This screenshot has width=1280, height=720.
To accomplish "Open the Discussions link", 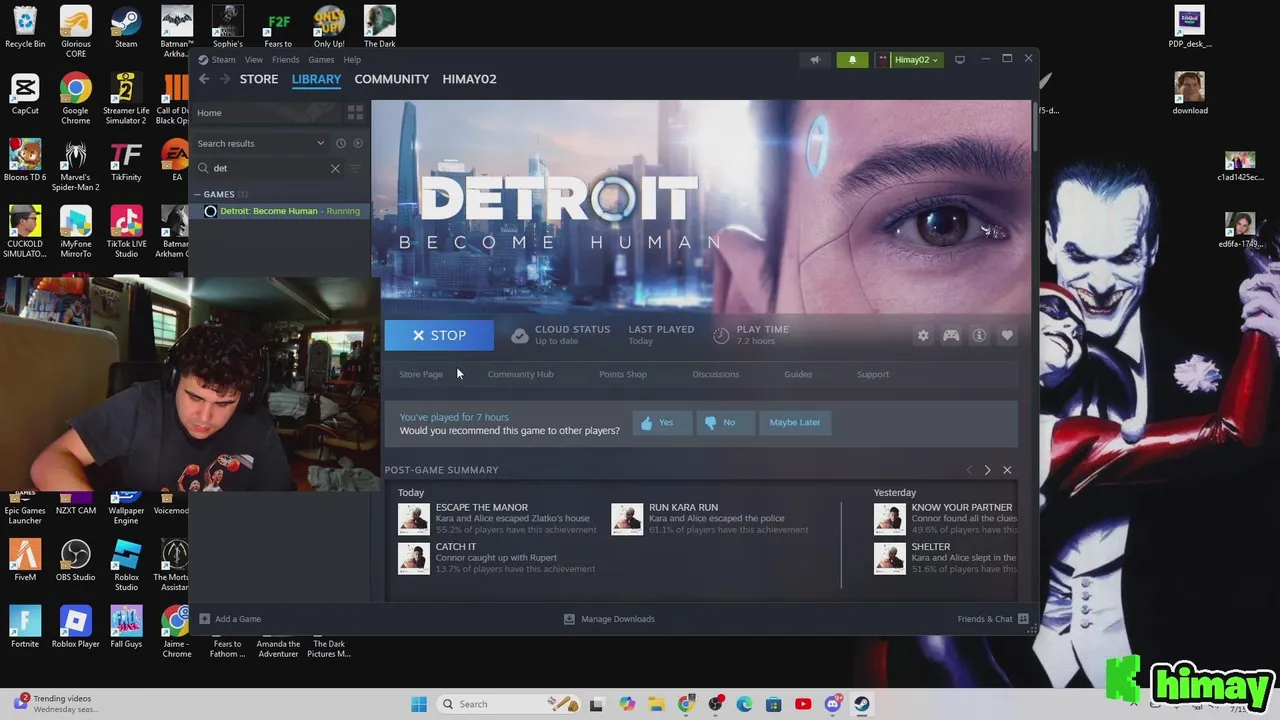I will coord(716,374).
